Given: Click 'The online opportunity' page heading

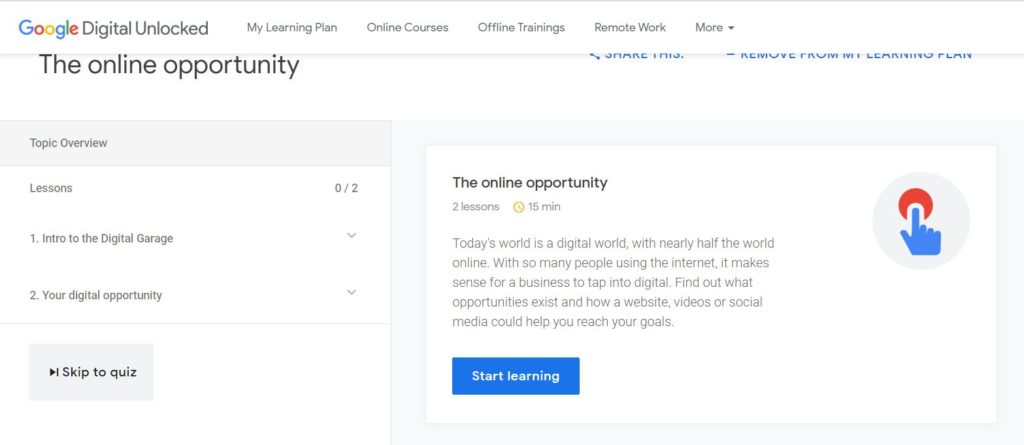Looking at the screenshot, I should [x=168, y=65].
